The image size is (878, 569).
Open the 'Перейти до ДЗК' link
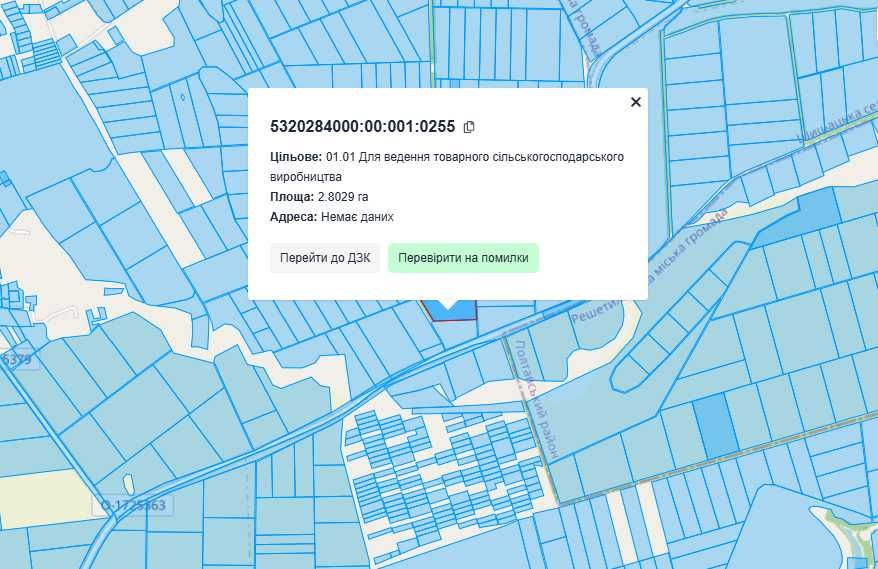[325, 258]
